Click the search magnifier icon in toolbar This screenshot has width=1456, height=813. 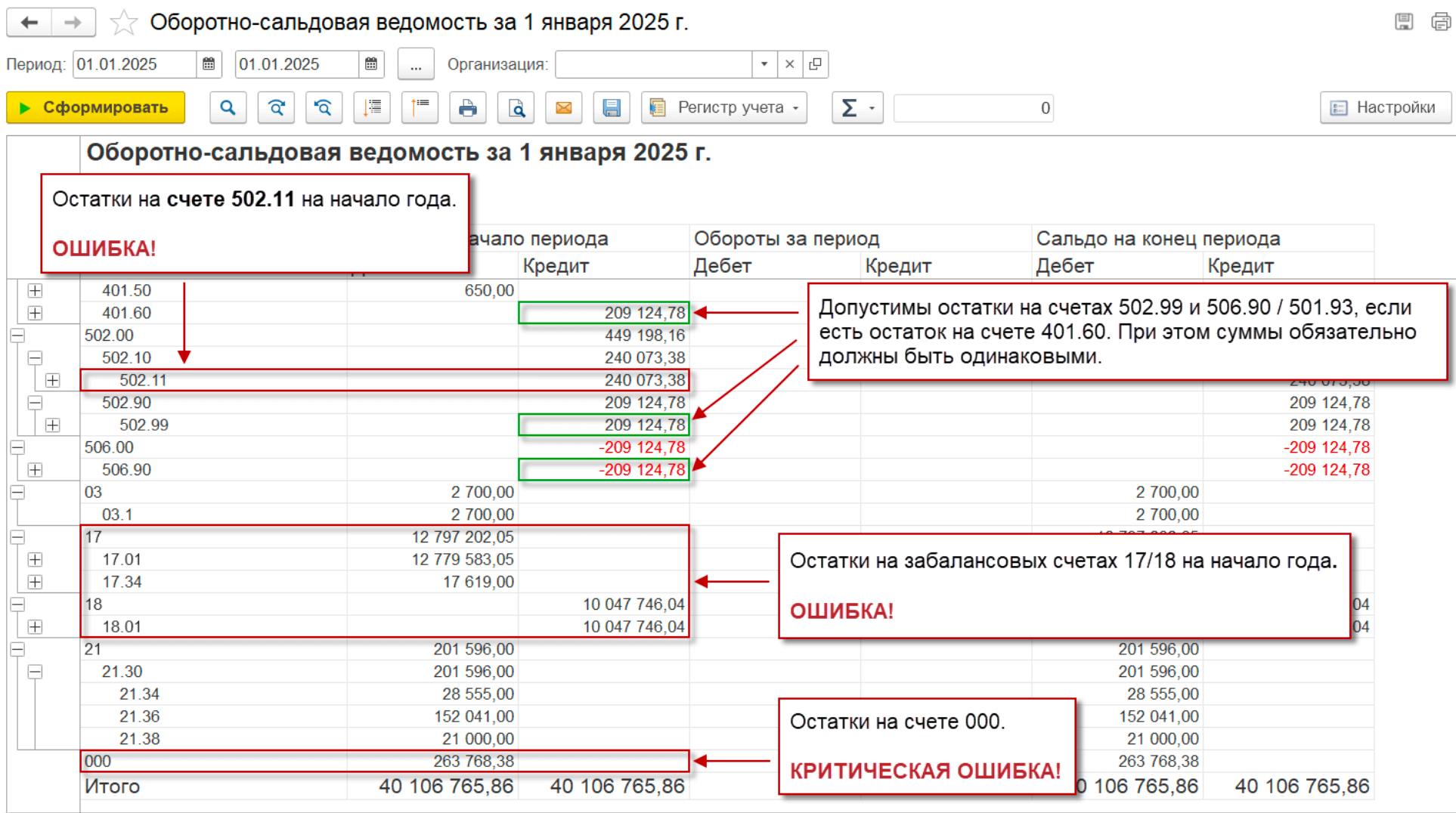tap(228, 108)
